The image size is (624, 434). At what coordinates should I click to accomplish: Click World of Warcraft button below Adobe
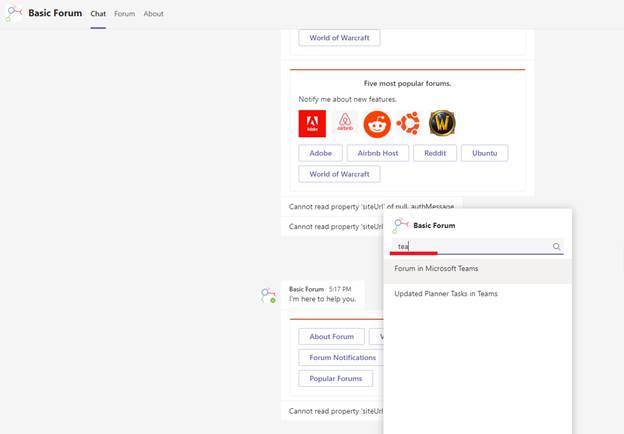[339, 174]
